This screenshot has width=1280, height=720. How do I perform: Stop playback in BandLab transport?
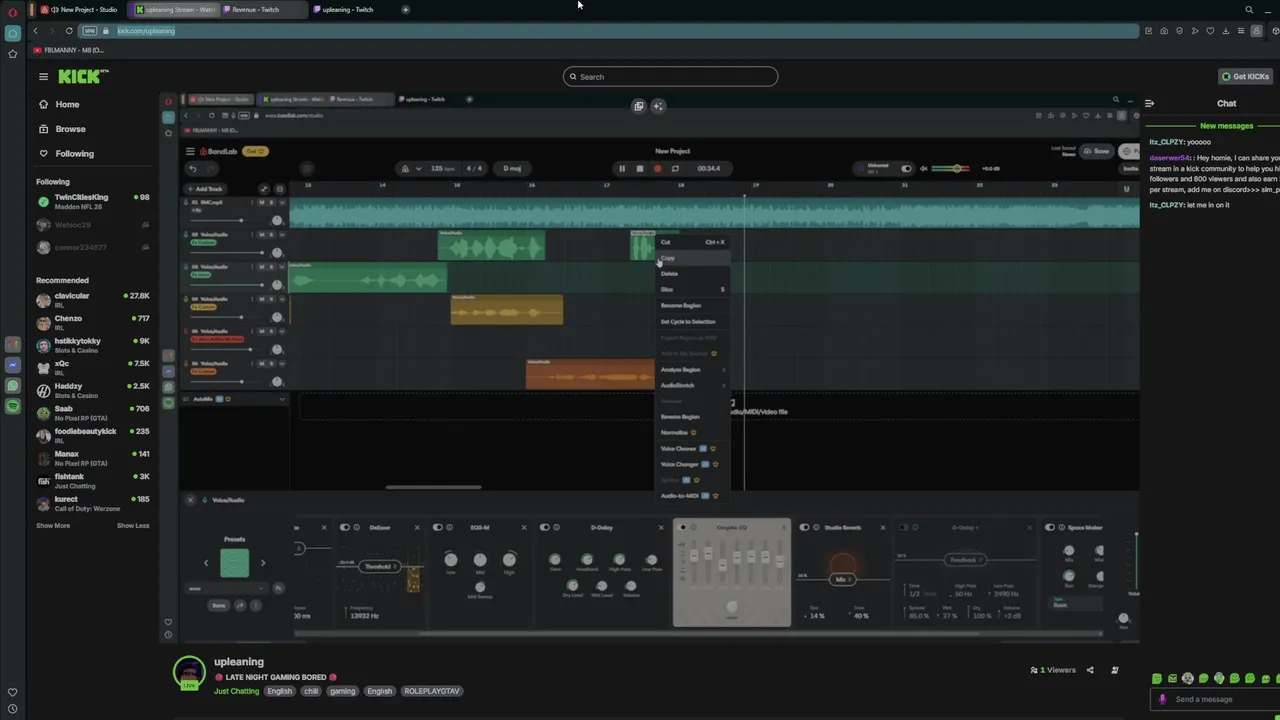[x=640, y=168]
